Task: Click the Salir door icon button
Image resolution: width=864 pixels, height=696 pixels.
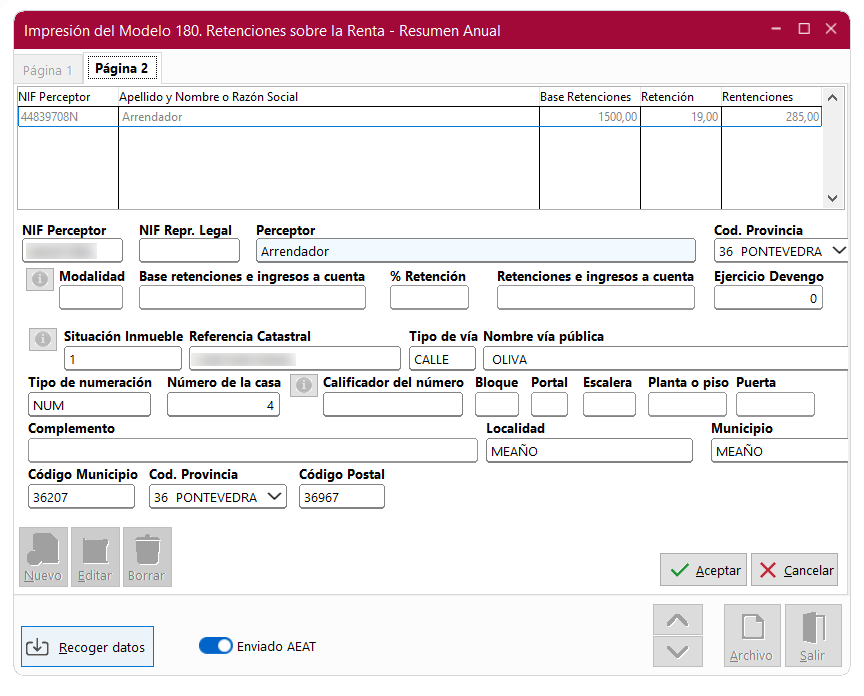Action: (x=812, y=636)
